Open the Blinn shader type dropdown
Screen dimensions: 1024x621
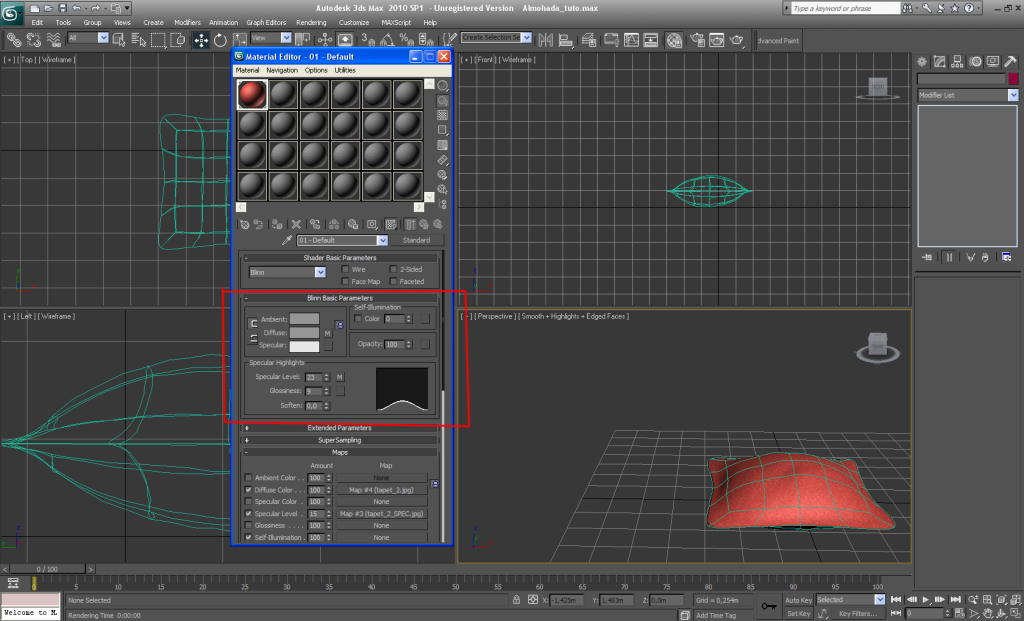(x=287, y=272)
